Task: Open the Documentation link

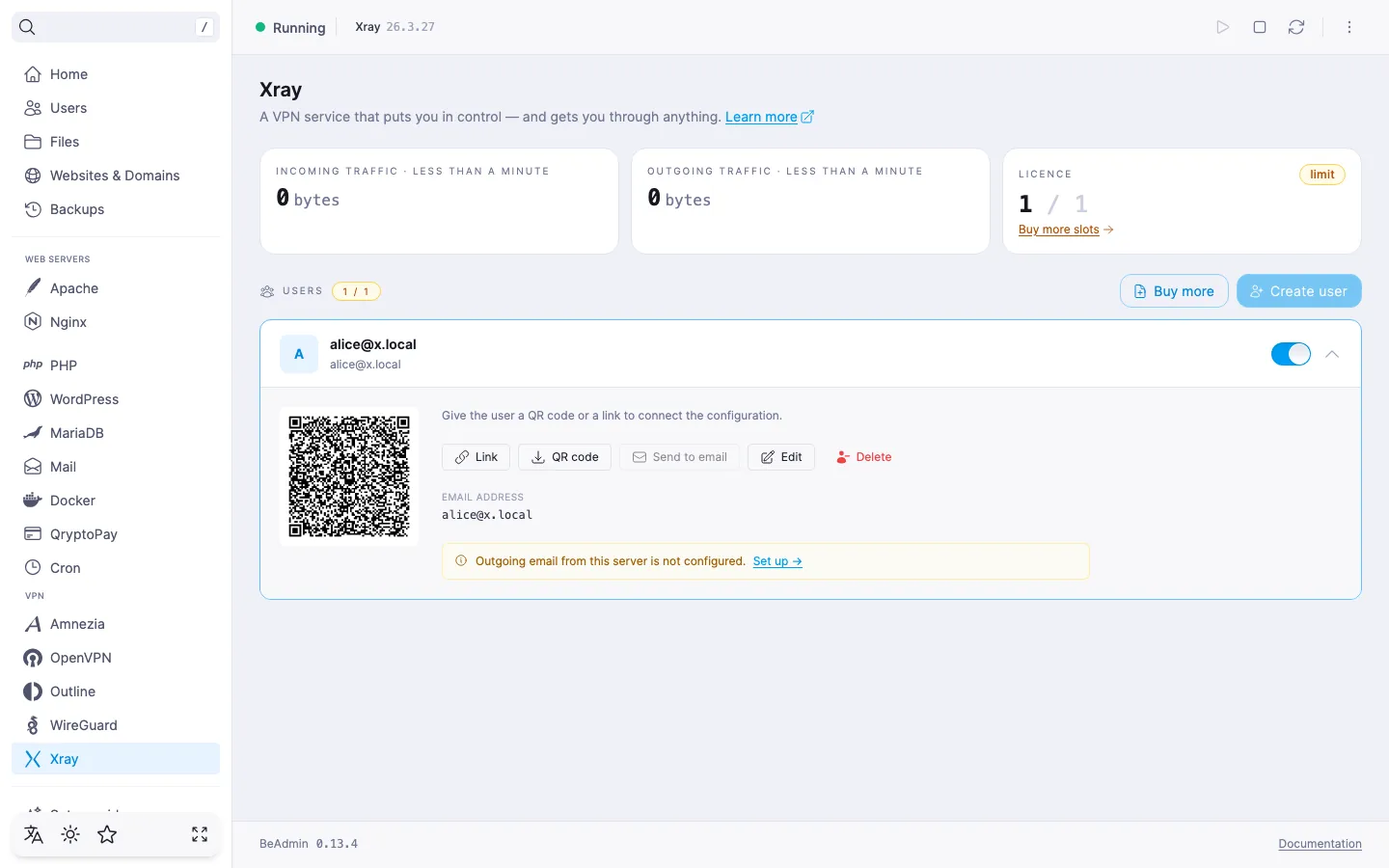Action: tap(1320, 844)
